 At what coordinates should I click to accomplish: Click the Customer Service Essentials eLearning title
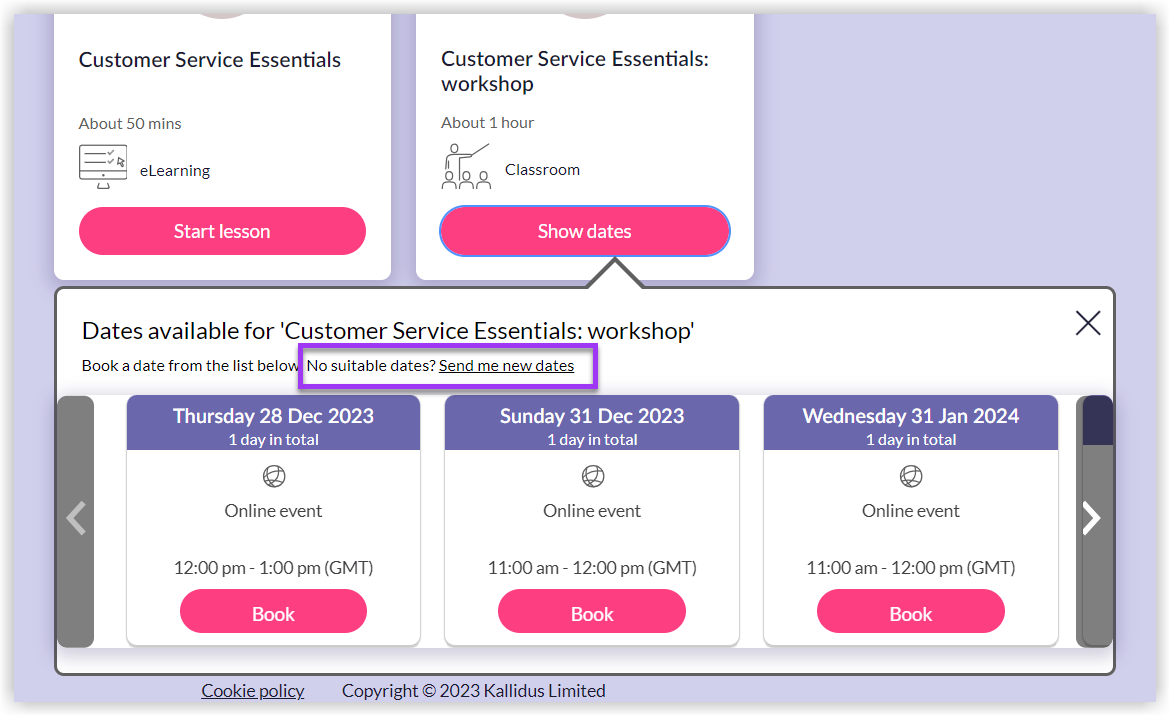click(210, 60)
